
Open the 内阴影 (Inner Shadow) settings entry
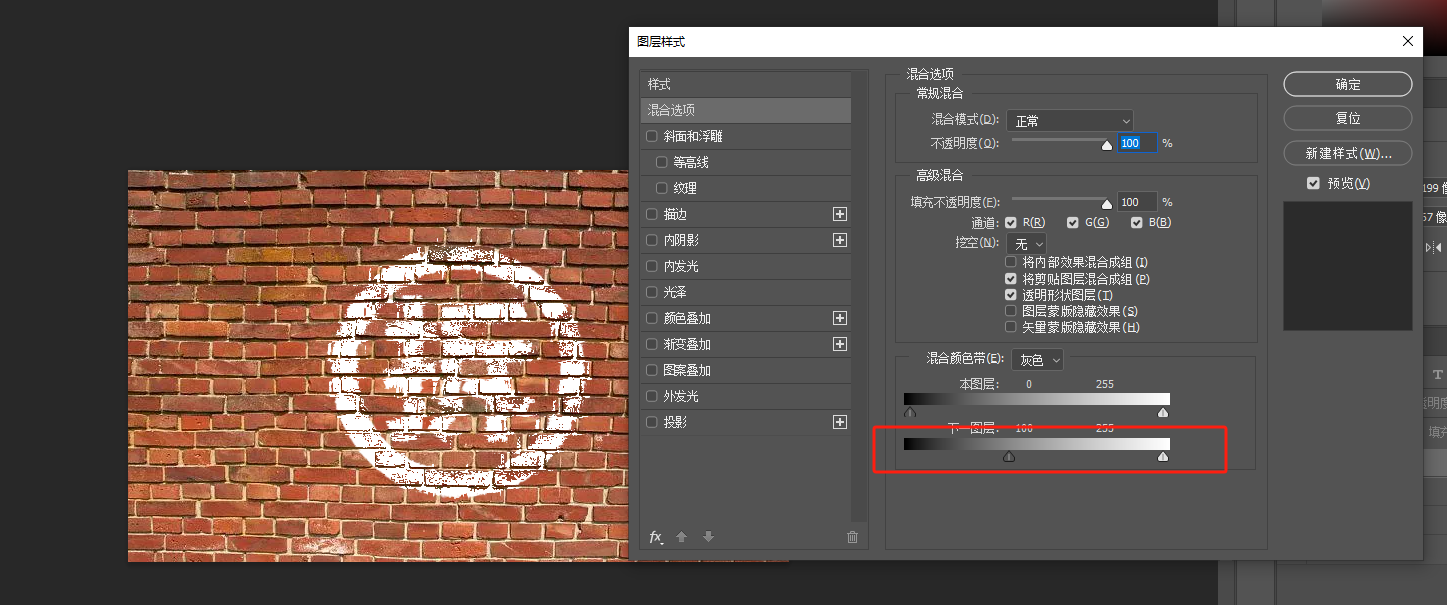[682, 240]
